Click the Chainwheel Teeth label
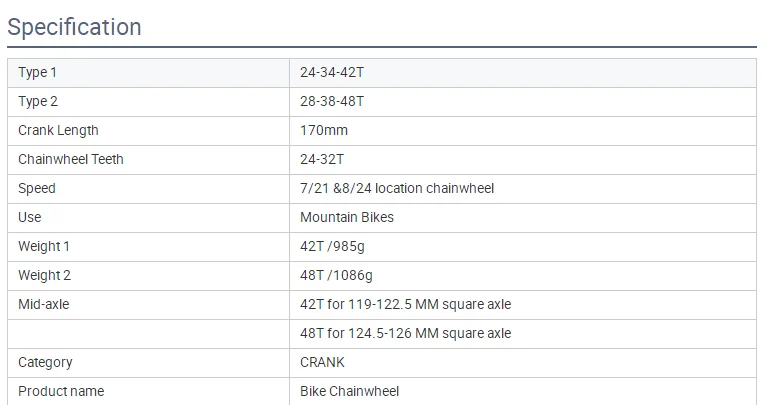Image resolution: width=768 pixels, height=405 pixels. tap(71, 160)
